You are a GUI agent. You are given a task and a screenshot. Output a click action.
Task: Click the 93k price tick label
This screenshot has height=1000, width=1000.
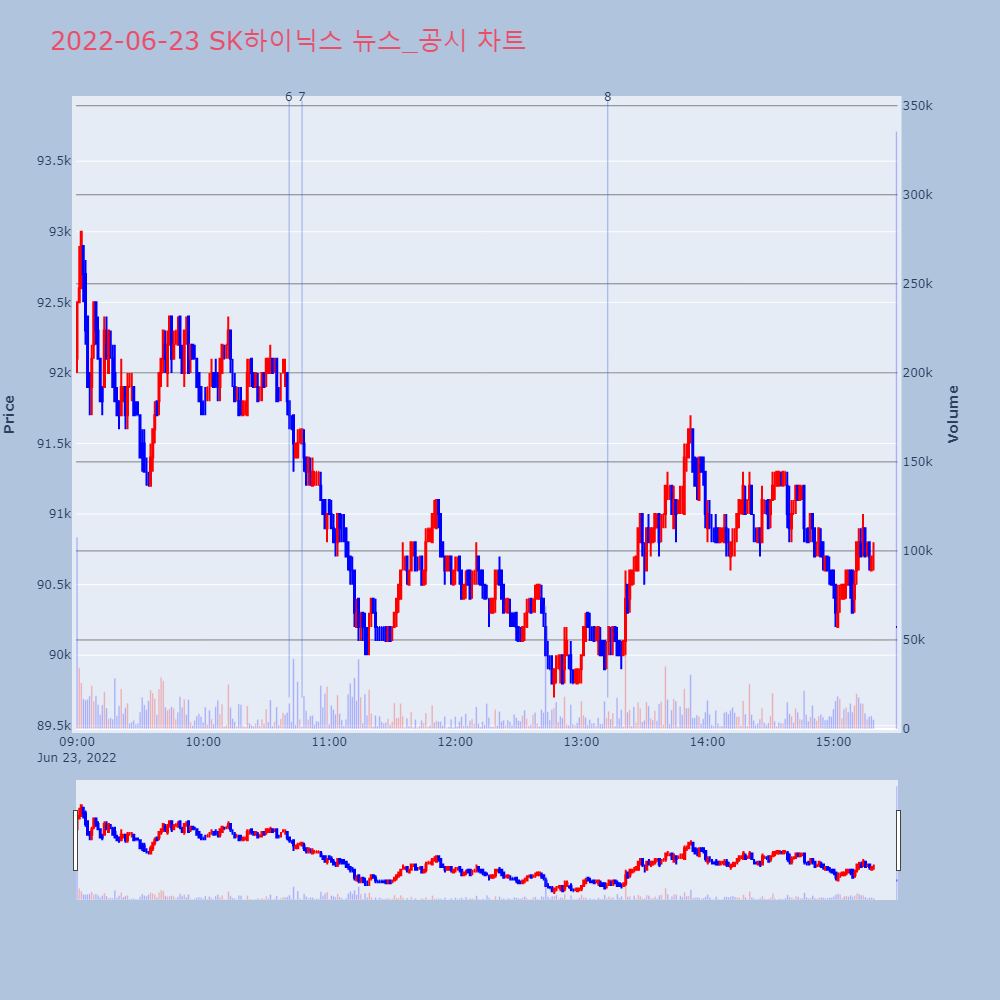point(60,232)
